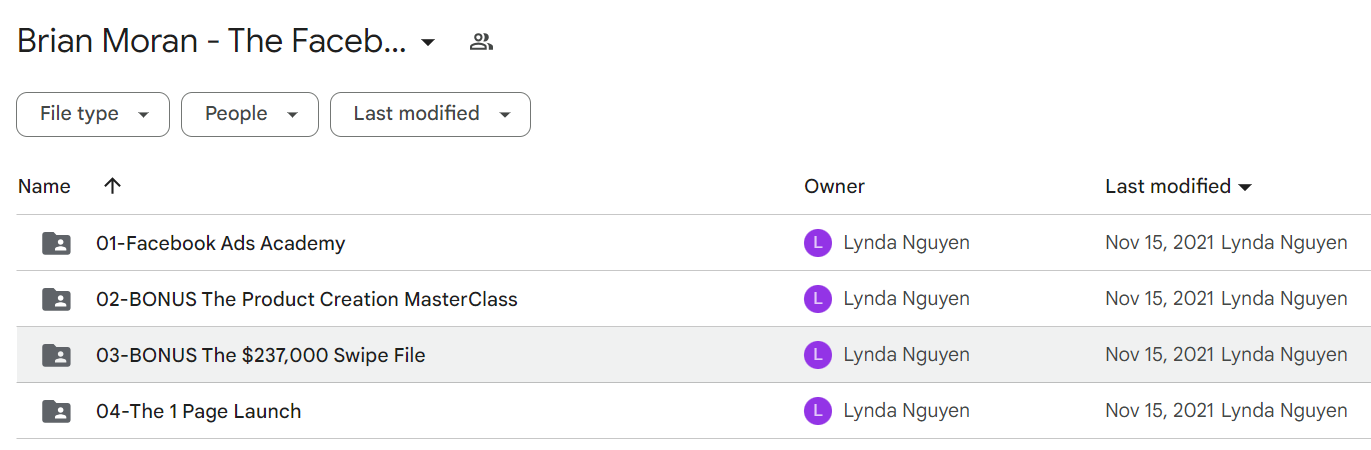Click the Owner column header
This screenshot has height=450, width=1371.
[834, 186]
